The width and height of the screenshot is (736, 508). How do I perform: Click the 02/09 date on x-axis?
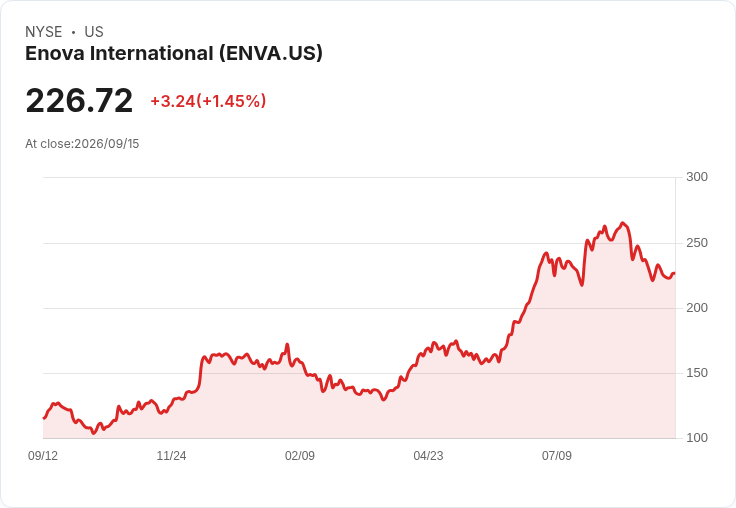(300, 455)
